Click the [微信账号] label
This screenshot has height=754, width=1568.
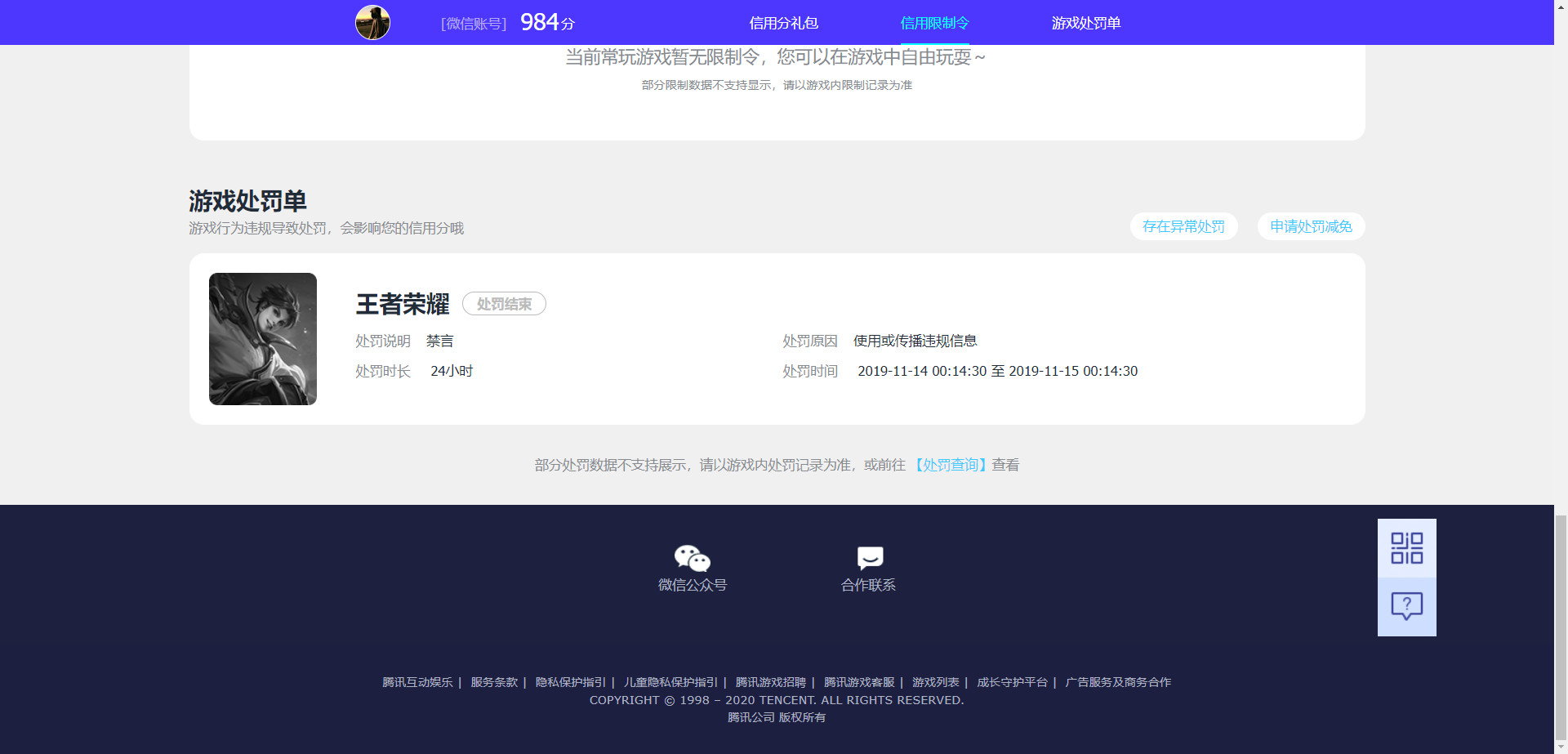[x=474, y=24]
